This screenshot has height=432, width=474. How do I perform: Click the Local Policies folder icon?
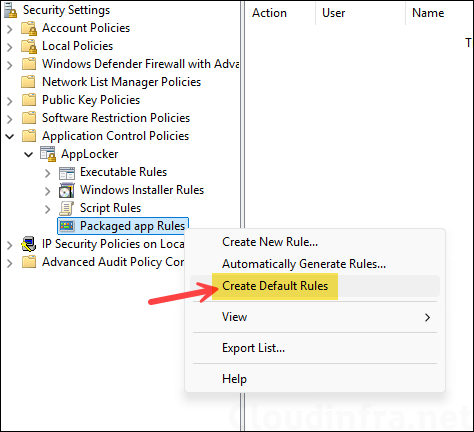(x=29, y=46)
